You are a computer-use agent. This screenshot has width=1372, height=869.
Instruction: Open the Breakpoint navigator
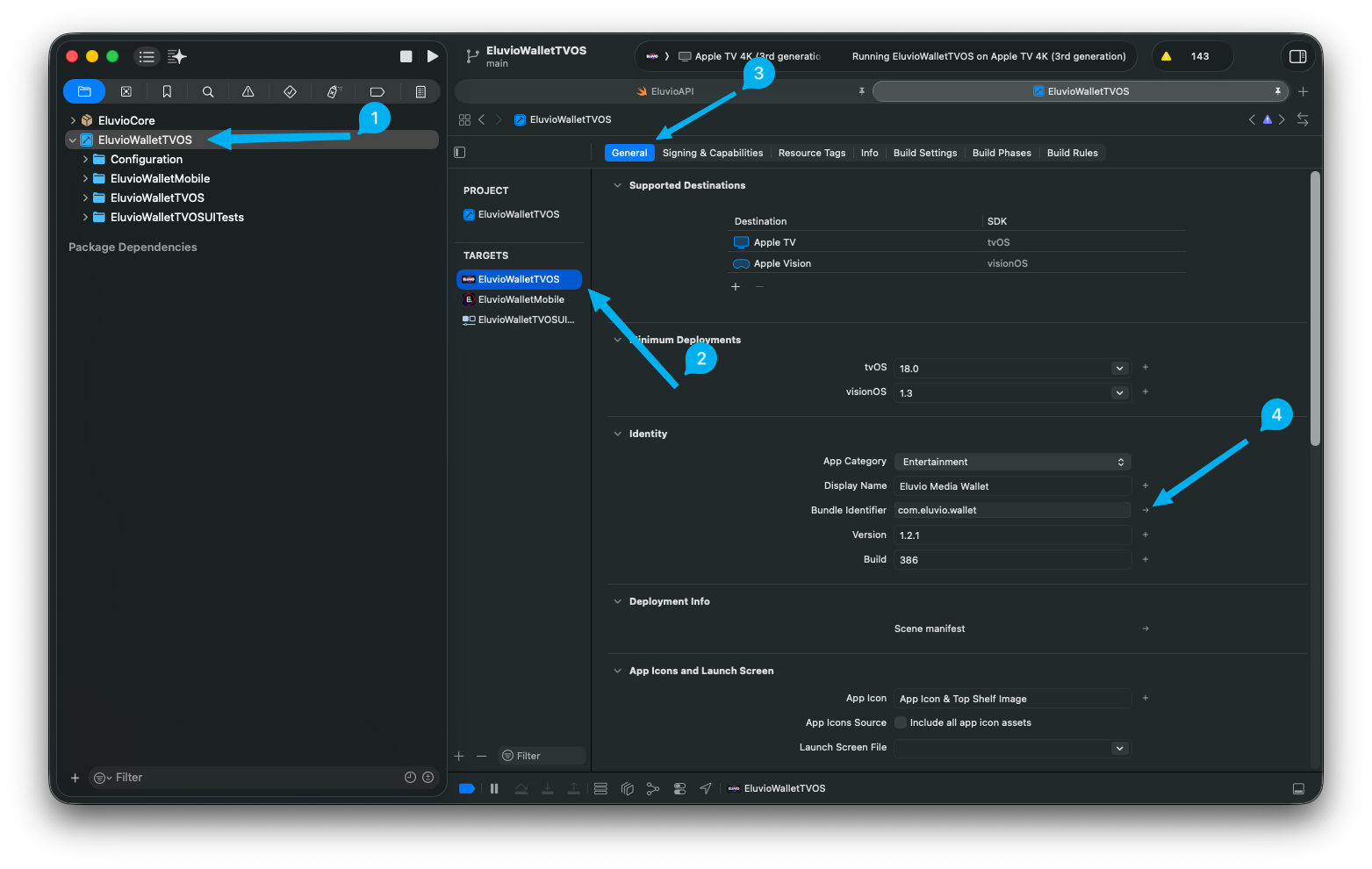pos(377,91)
